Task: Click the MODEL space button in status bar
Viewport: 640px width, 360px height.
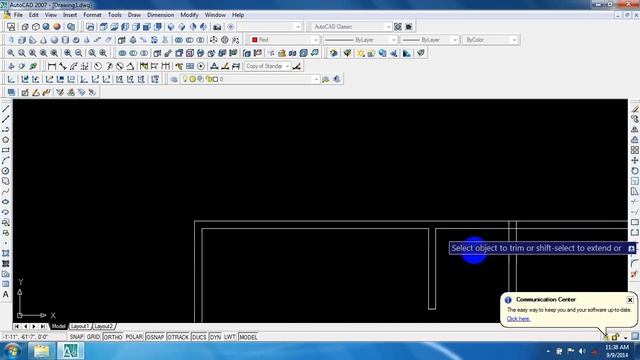Action: pyautogui.click(x=248, y=337)
